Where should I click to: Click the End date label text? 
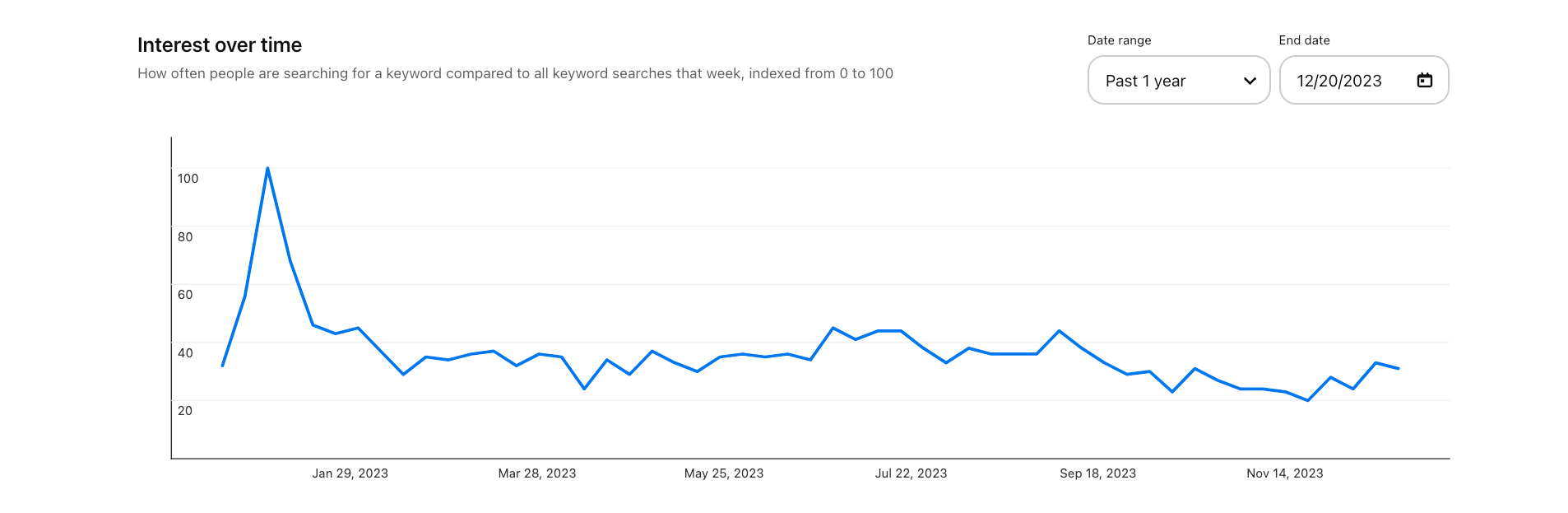pos(1304,40)
